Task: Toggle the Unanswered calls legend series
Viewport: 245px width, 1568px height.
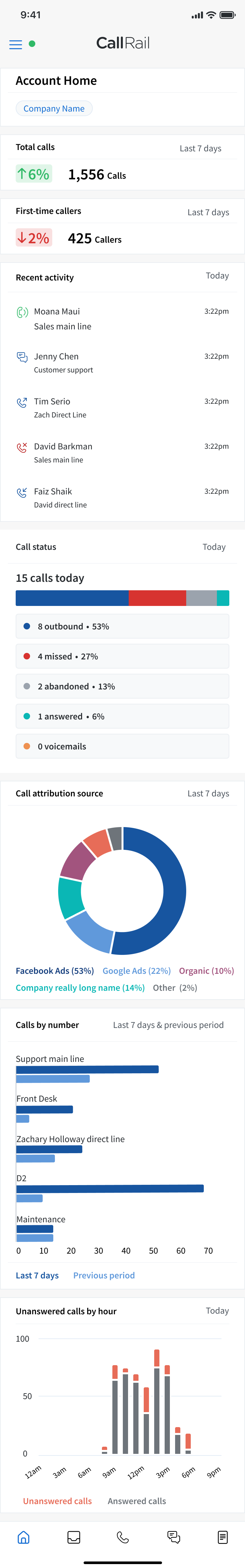Action: (x=57, y=1501)
